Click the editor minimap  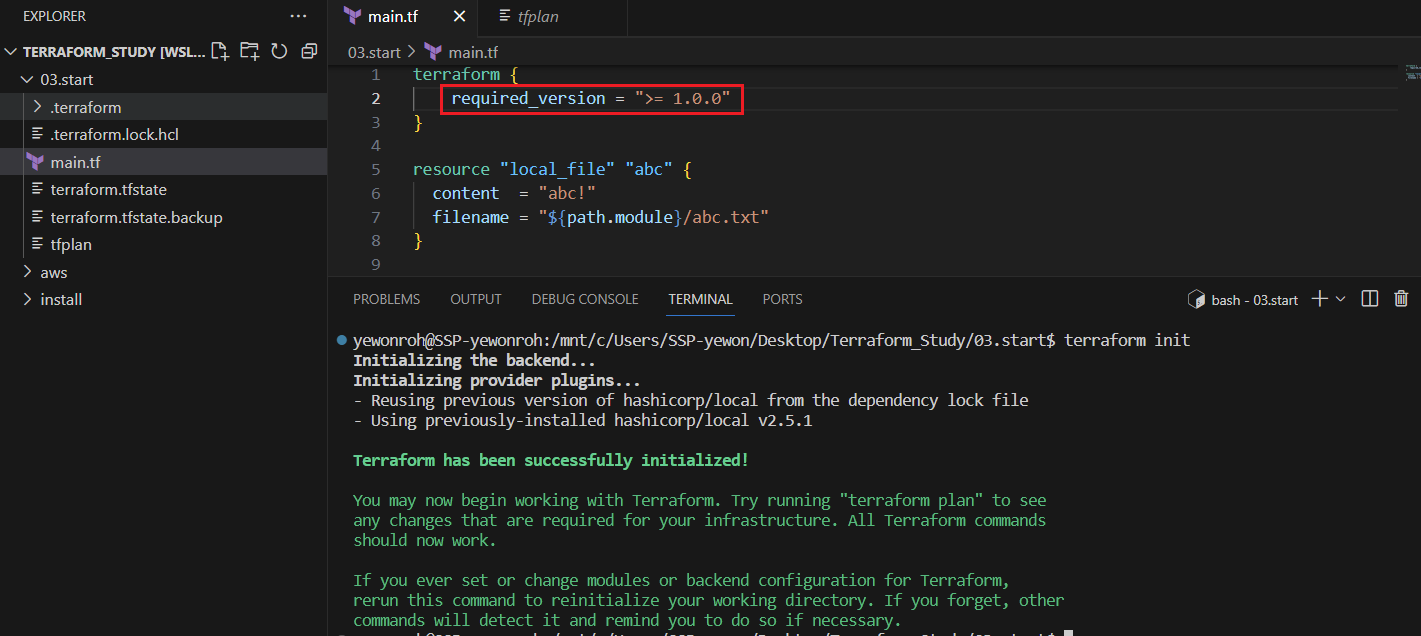[x=1412, y=72]
